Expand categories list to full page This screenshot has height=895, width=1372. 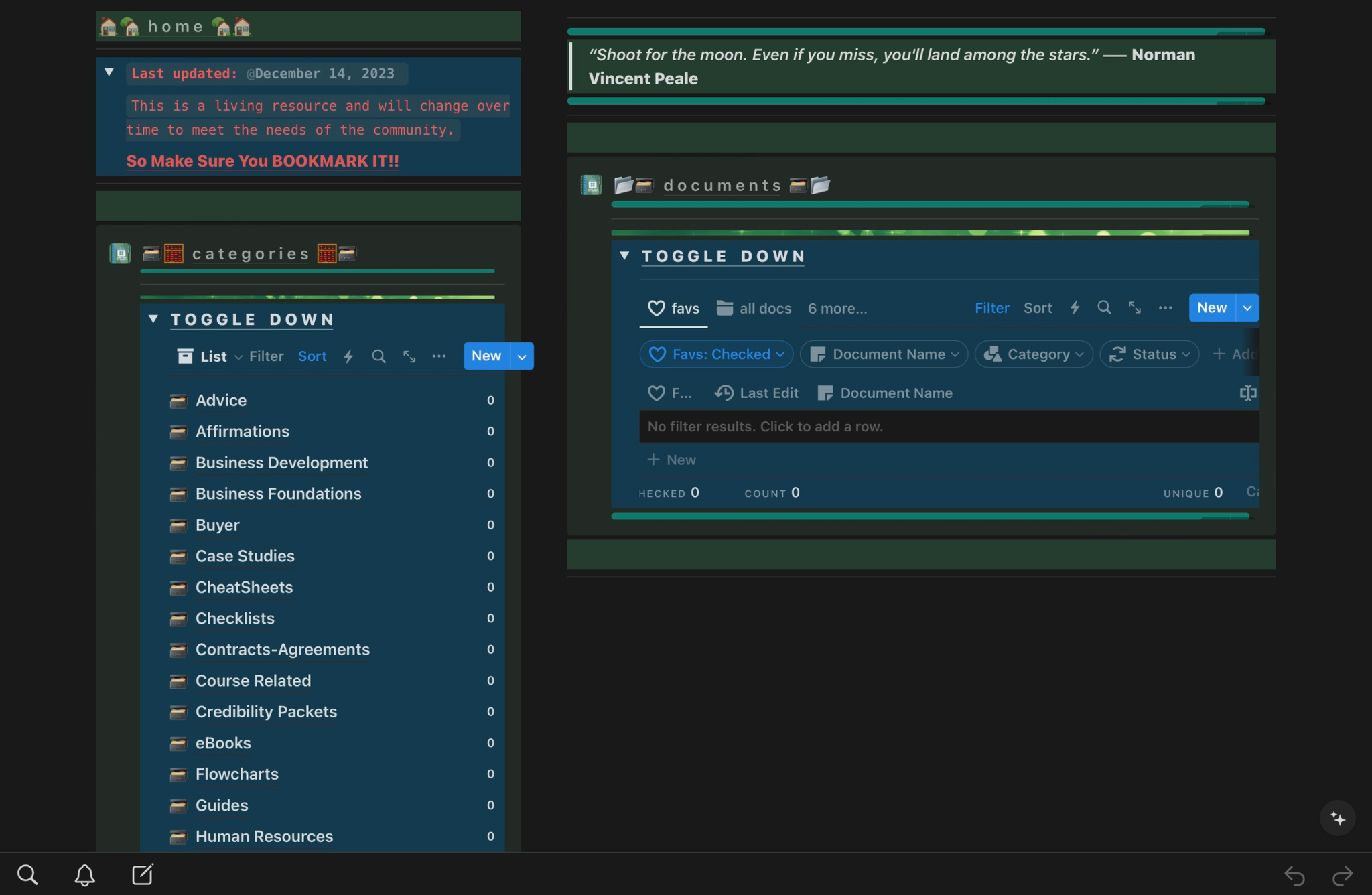coord(409,356)
